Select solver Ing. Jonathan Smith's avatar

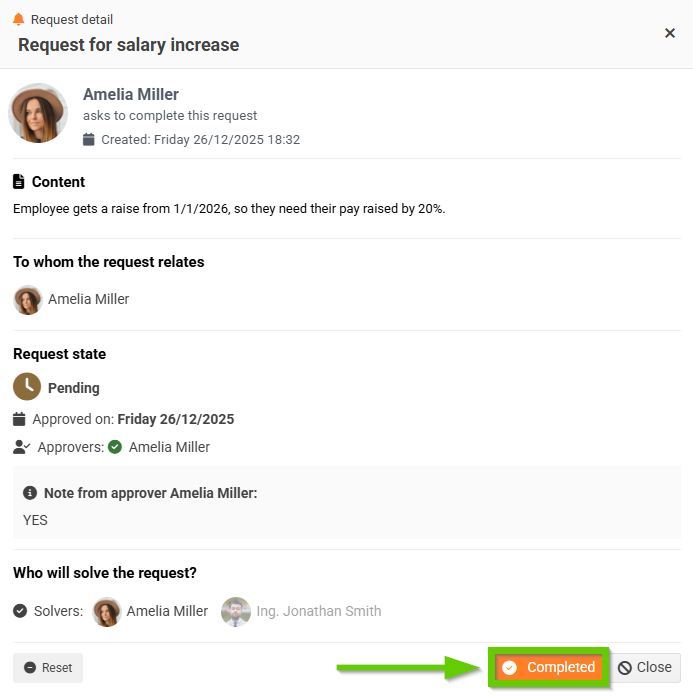point(236,611)
